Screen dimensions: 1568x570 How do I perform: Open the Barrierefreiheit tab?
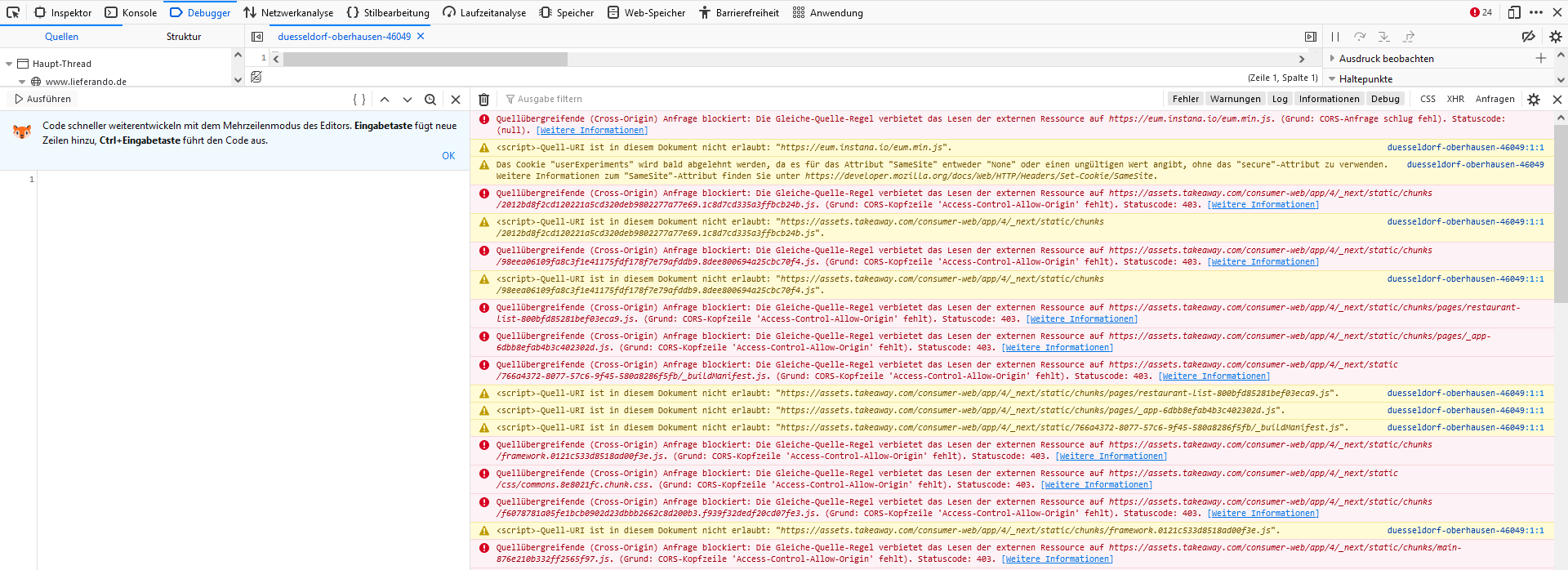tap(739, 12)
